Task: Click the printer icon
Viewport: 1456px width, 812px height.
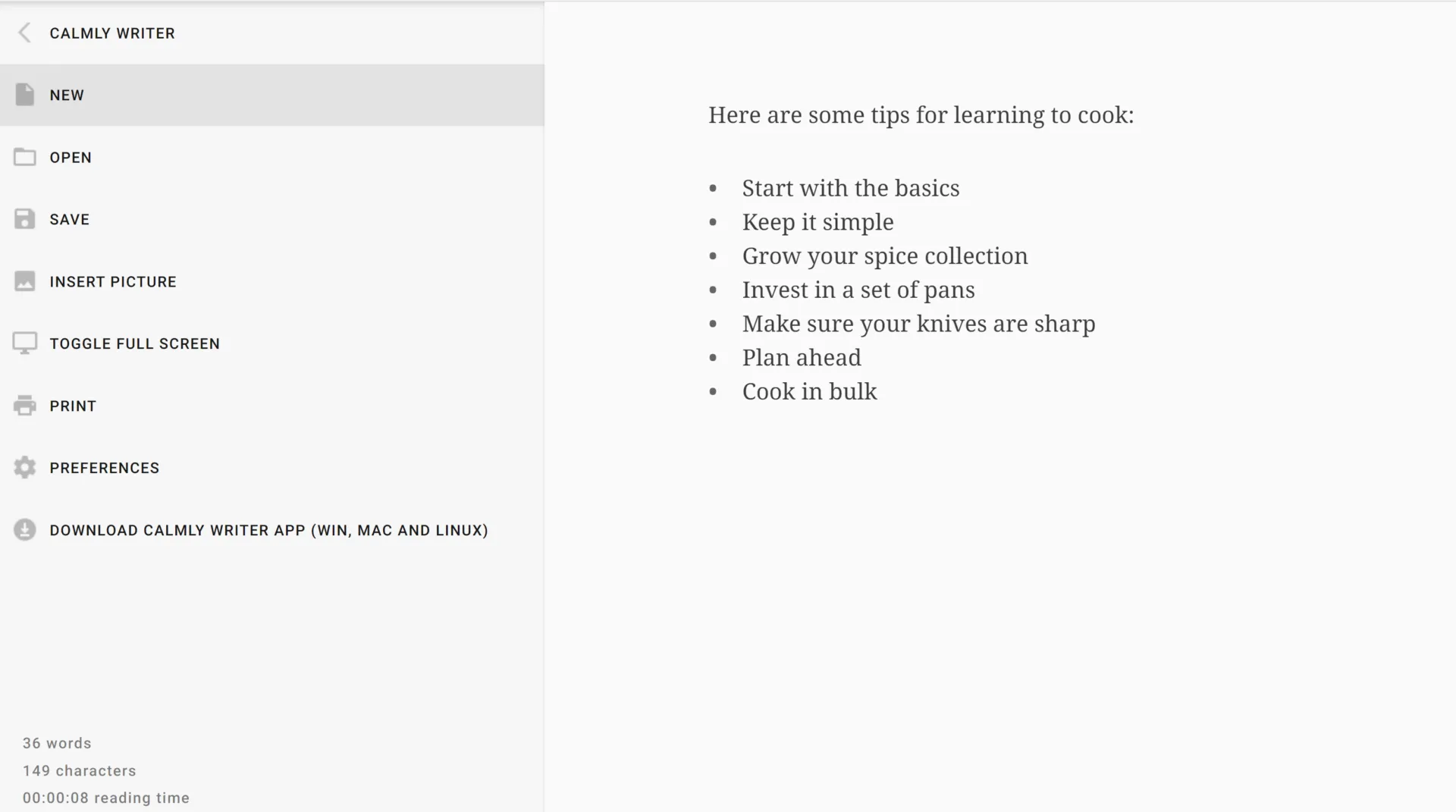Action: pyautogui.click(x=24, y=406)
